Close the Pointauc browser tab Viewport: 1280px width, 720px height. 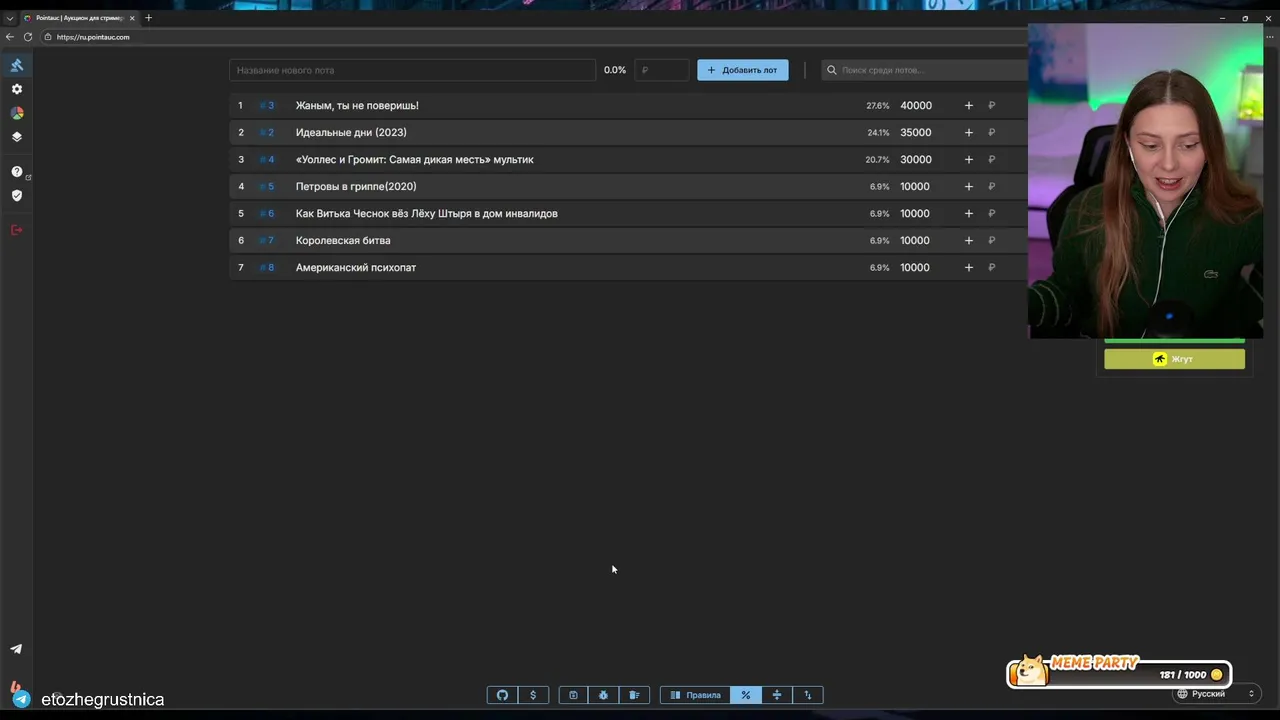(x=132, y=18)
